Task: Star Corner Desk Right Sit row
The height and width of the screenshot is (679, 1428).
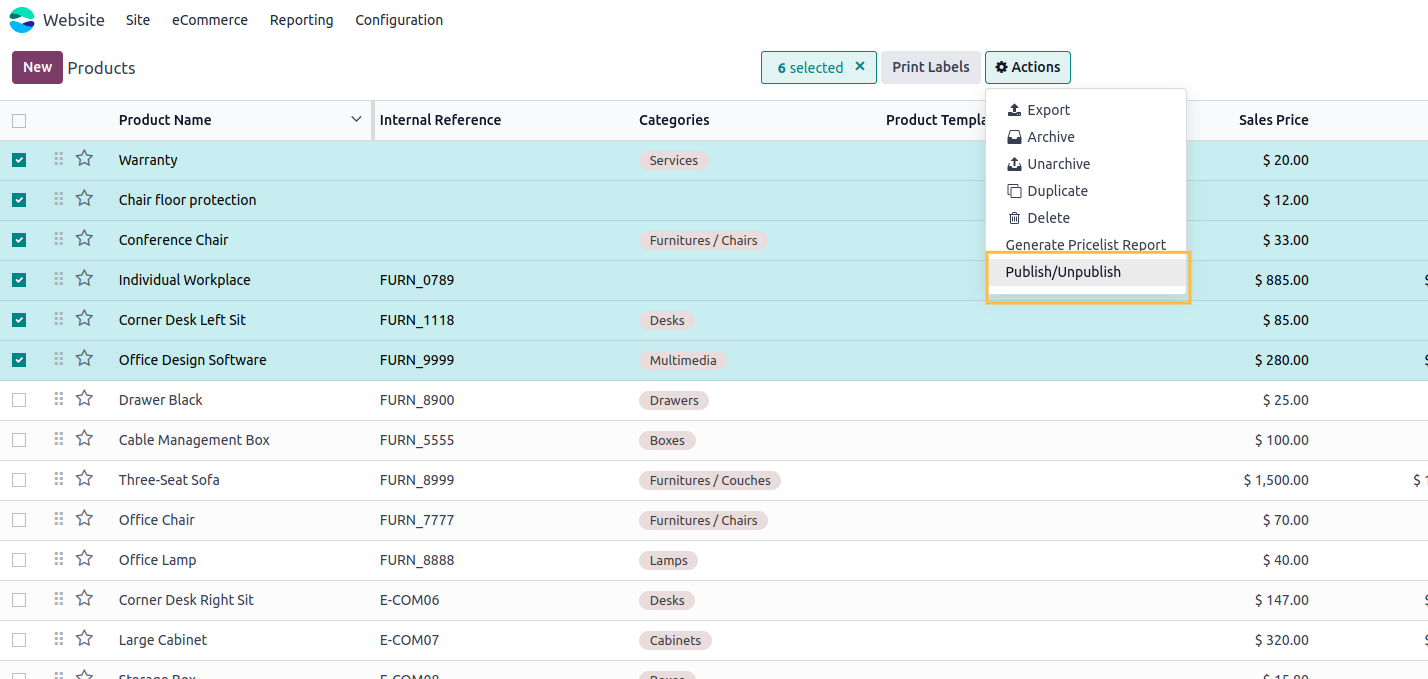Action: 84,599
